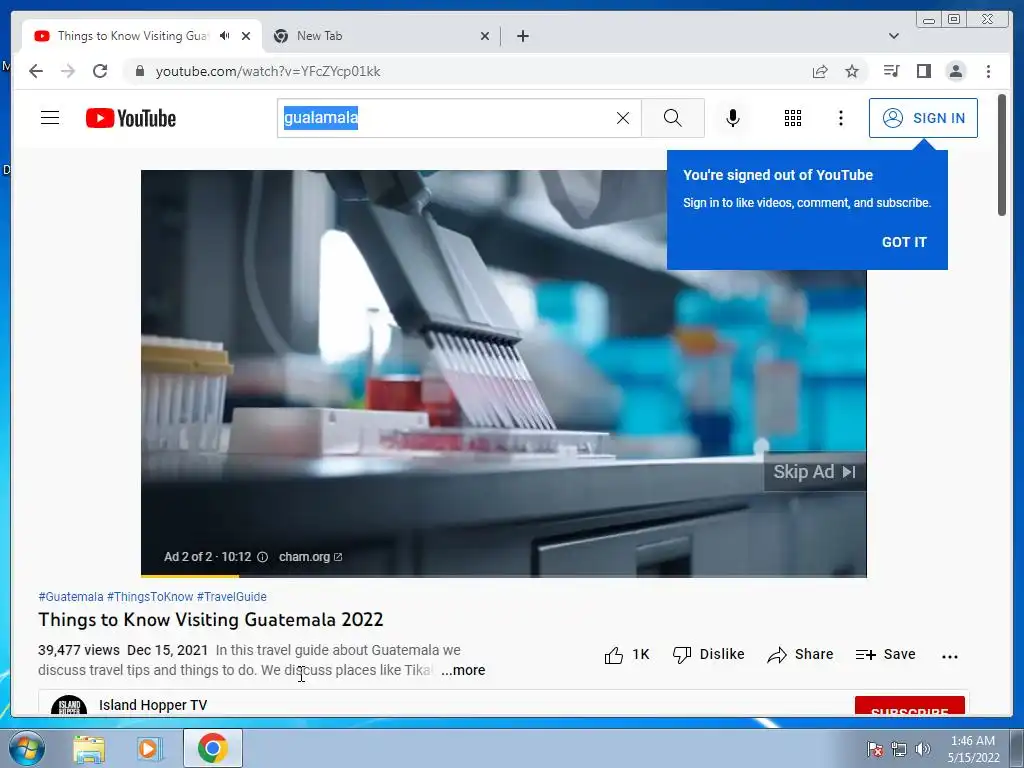
Task: Click the ad progress bar
Action: [x=504, y=575]
